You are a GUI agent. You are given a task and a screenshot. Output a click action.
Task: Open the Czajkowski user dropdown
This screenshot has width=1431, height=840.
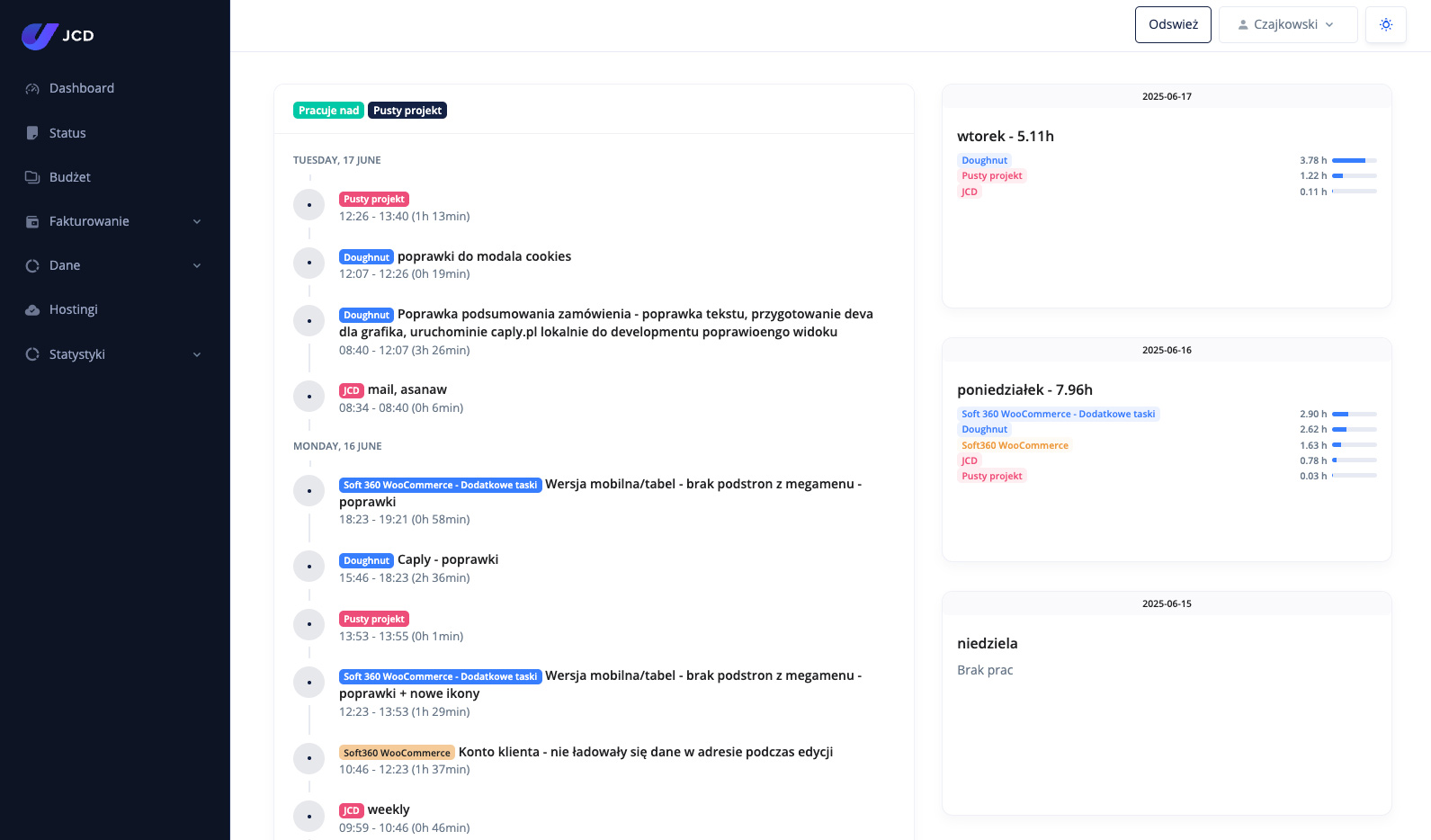[x=1288, y=24]
